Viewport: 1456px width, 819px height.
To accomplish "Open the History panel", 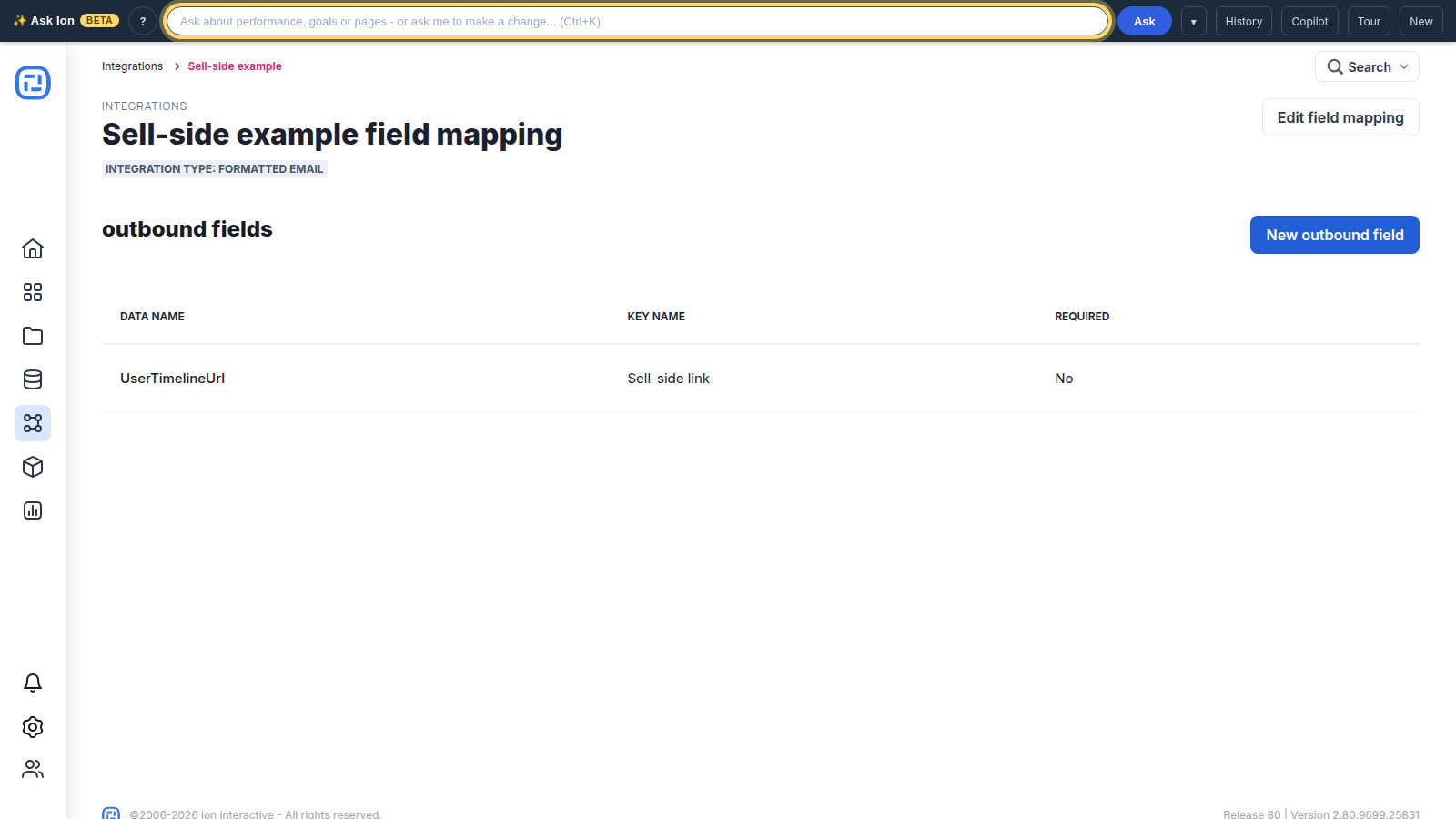I will click(x=1243, y=21).
